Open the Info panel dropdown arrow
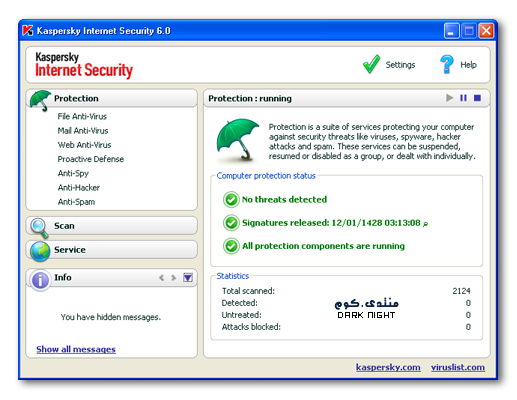Image resolution: width=517 pixels, height=400 pixels. pos(188,277)
